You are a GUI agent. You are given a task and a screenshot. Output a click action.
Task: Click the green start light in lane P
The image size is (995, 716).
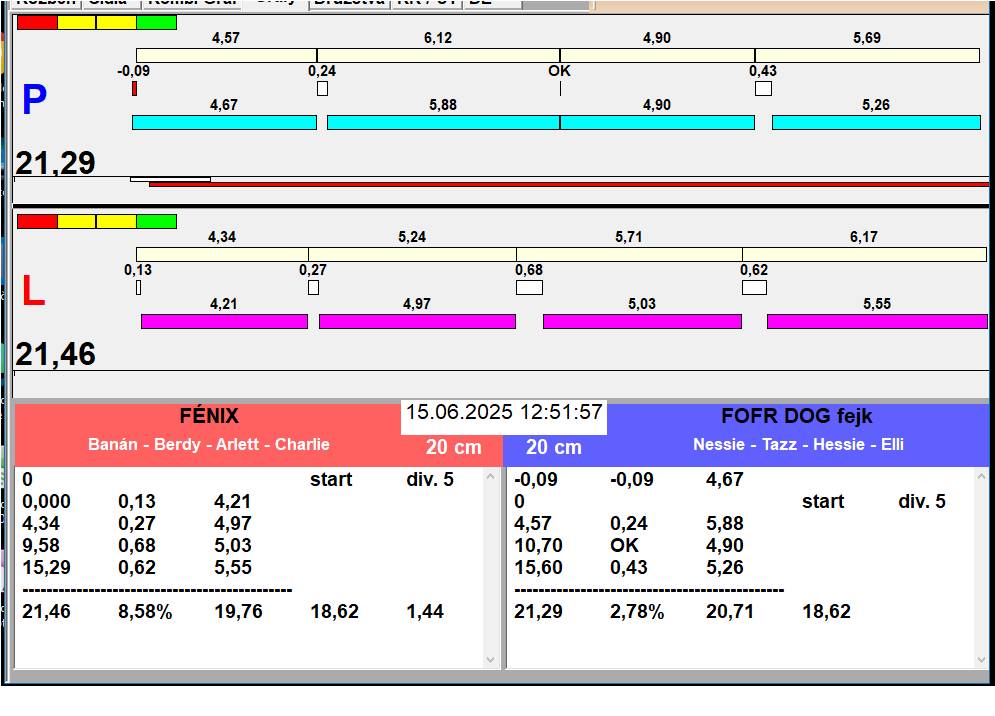156,22
